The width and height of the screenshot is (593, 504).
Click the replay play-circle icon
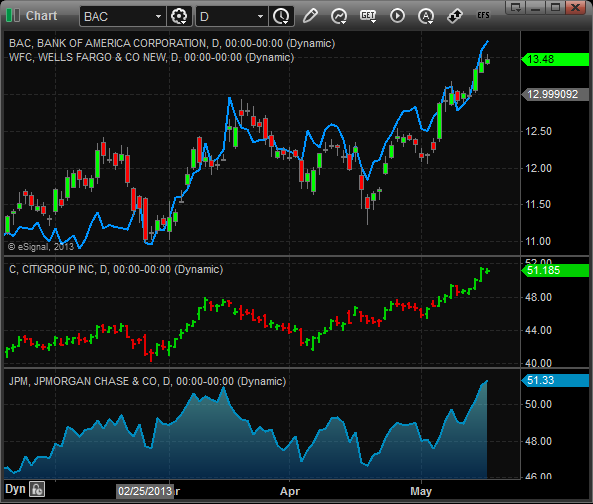397,16
